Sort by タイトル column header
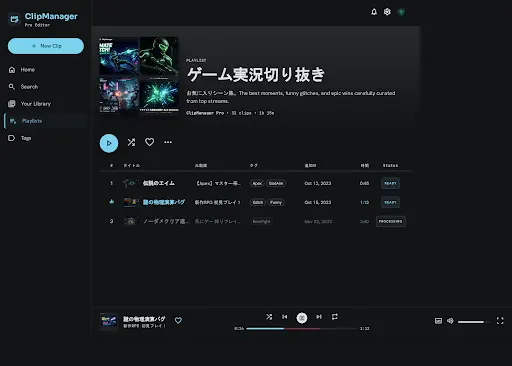The height and width of the screenshot is (366, 512). pyautogui.click(x=132, y=166)
